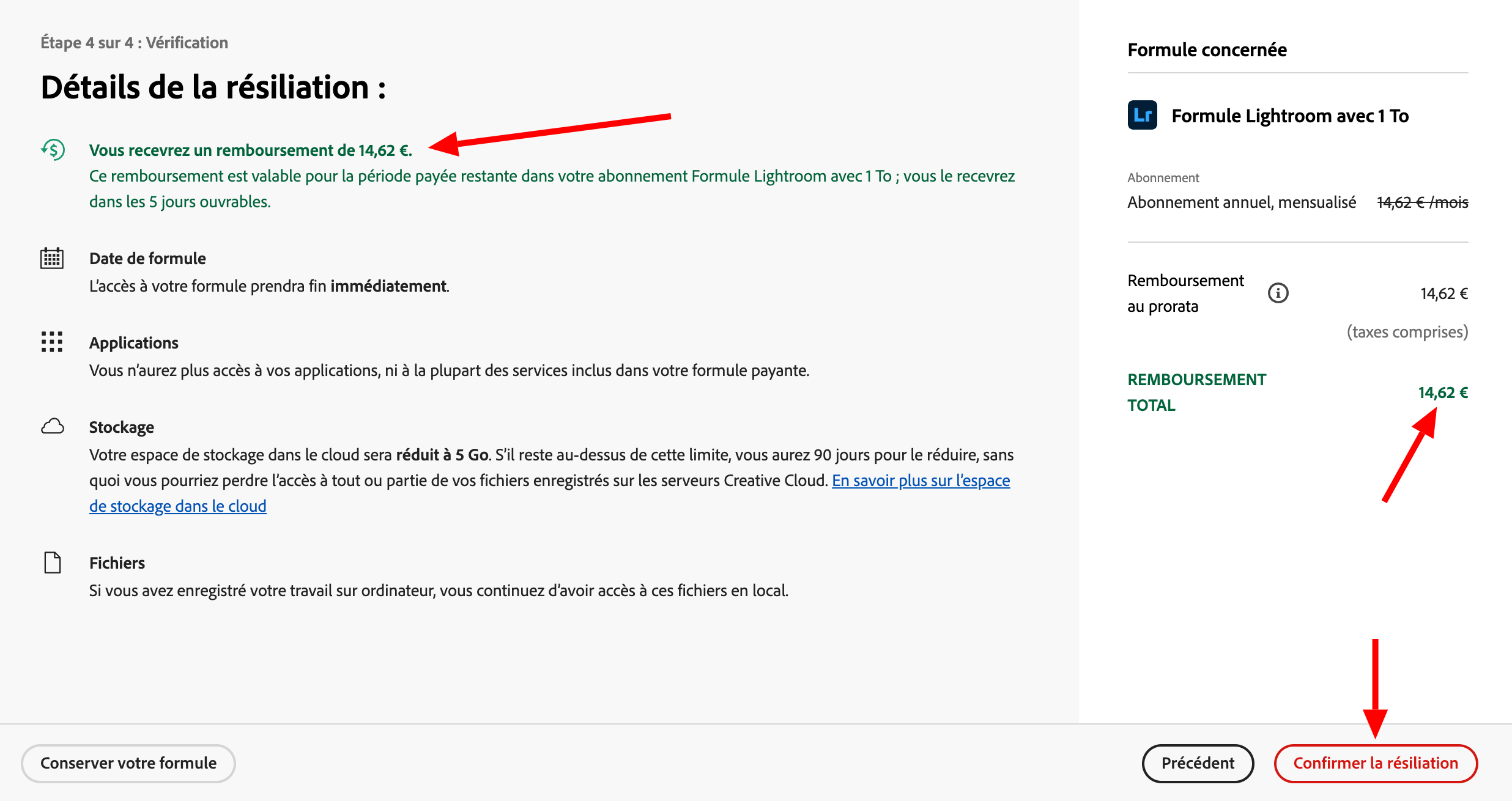Click 'Vous recevrez un remboursement de 14,62 €.'
The height and width of the screenshot is (801, 1512).
[x=251, y=150]
